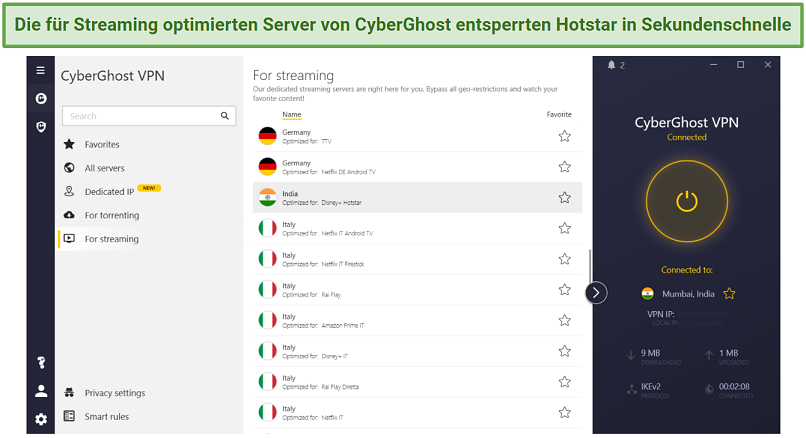This screenshot has height=438, width=806.
Task: Favorite the Italy Netflix IT Firestick star
Action: click(564, 259)
